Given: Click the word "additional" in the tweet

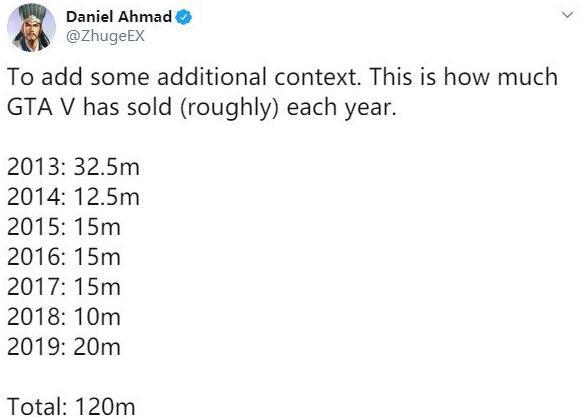Looking at the screenshot, I should (212, 77).
